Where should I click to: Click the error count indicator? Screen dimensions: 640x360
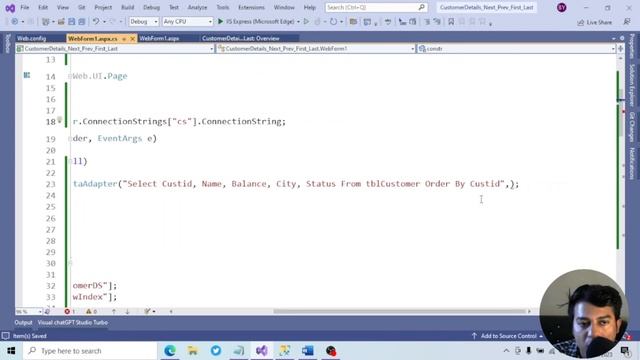pyautogui.click(x=69, y=311)
